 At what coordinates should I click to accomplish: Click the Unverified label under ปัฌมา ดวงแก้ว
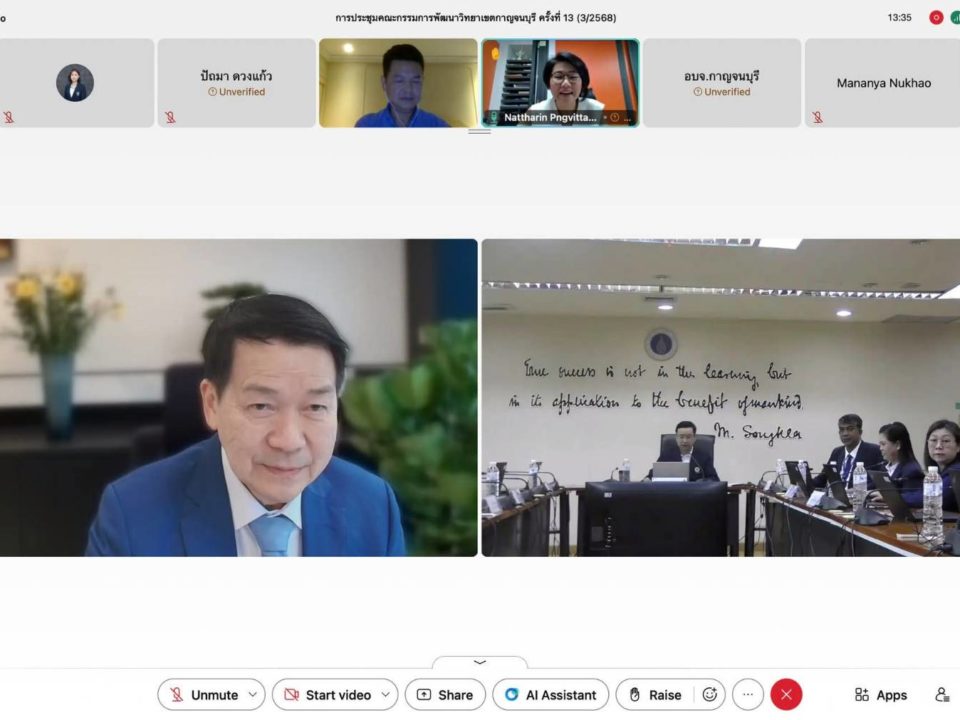click(x=236, y=92)
